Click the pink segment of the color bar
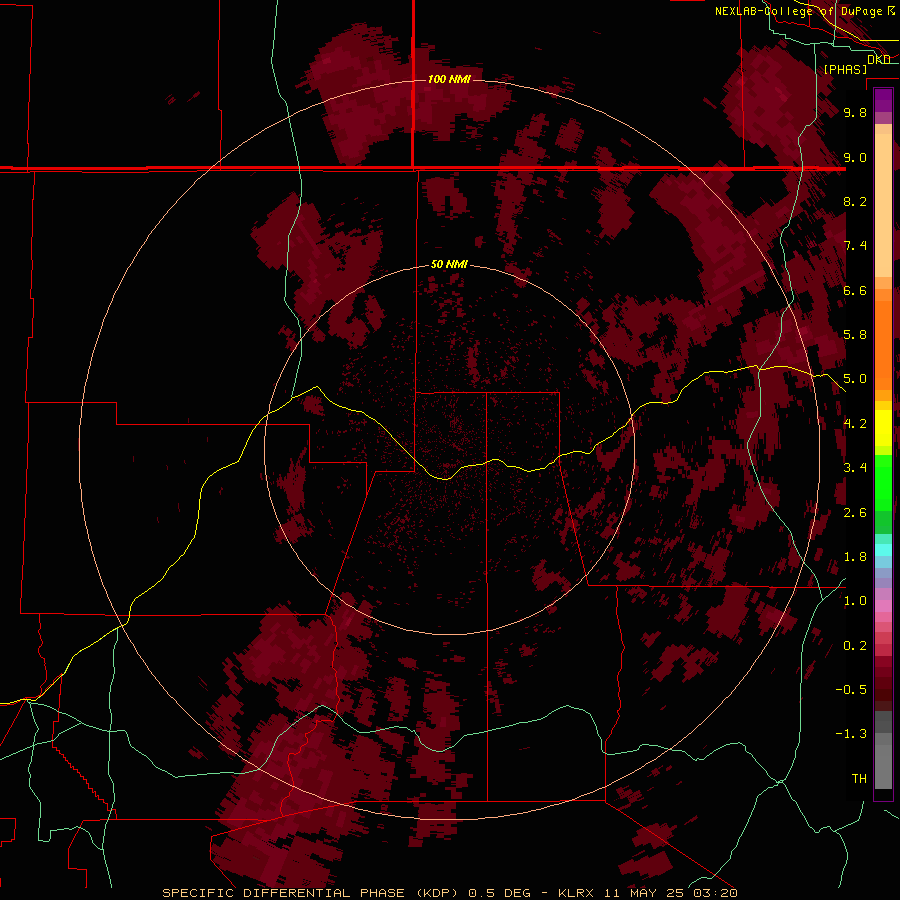900x900 pixels. point(883,606)
